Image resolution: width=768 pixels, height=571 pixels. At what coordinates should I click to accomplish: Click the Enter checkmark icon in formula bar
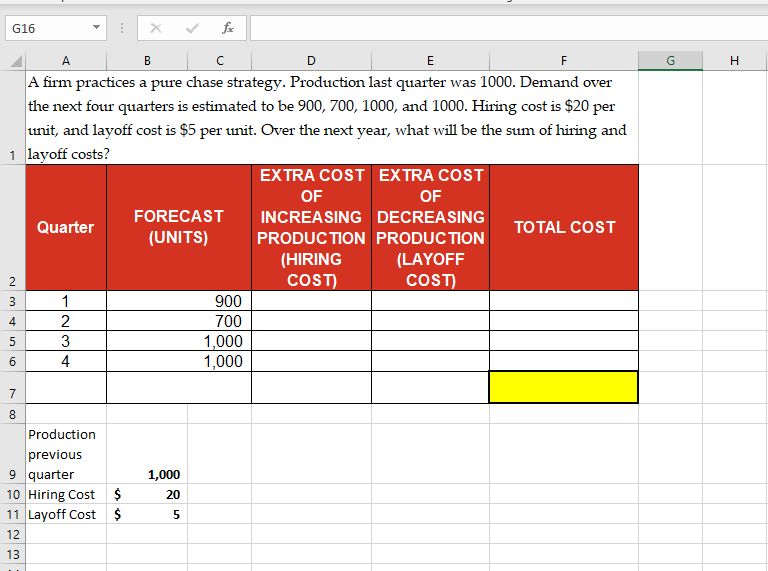click(192, 28)
